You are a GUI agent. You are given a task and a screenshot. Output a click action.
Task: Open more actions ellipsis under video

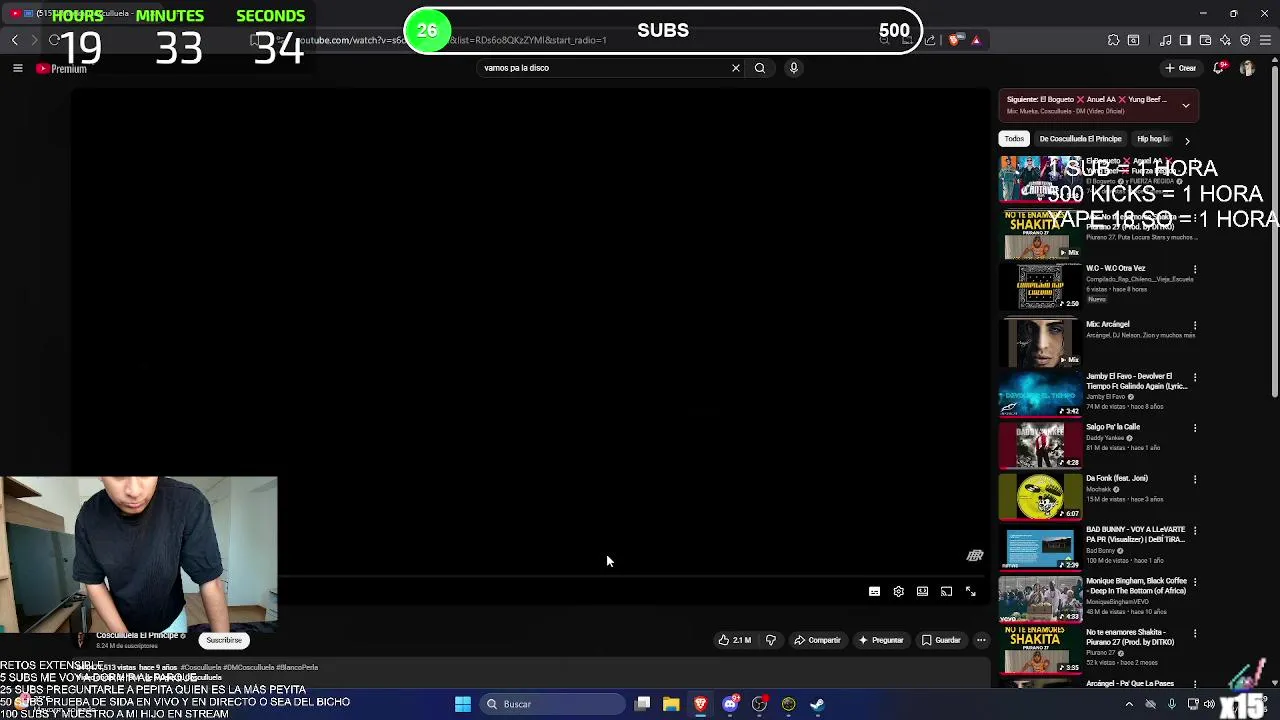(981, 640)
